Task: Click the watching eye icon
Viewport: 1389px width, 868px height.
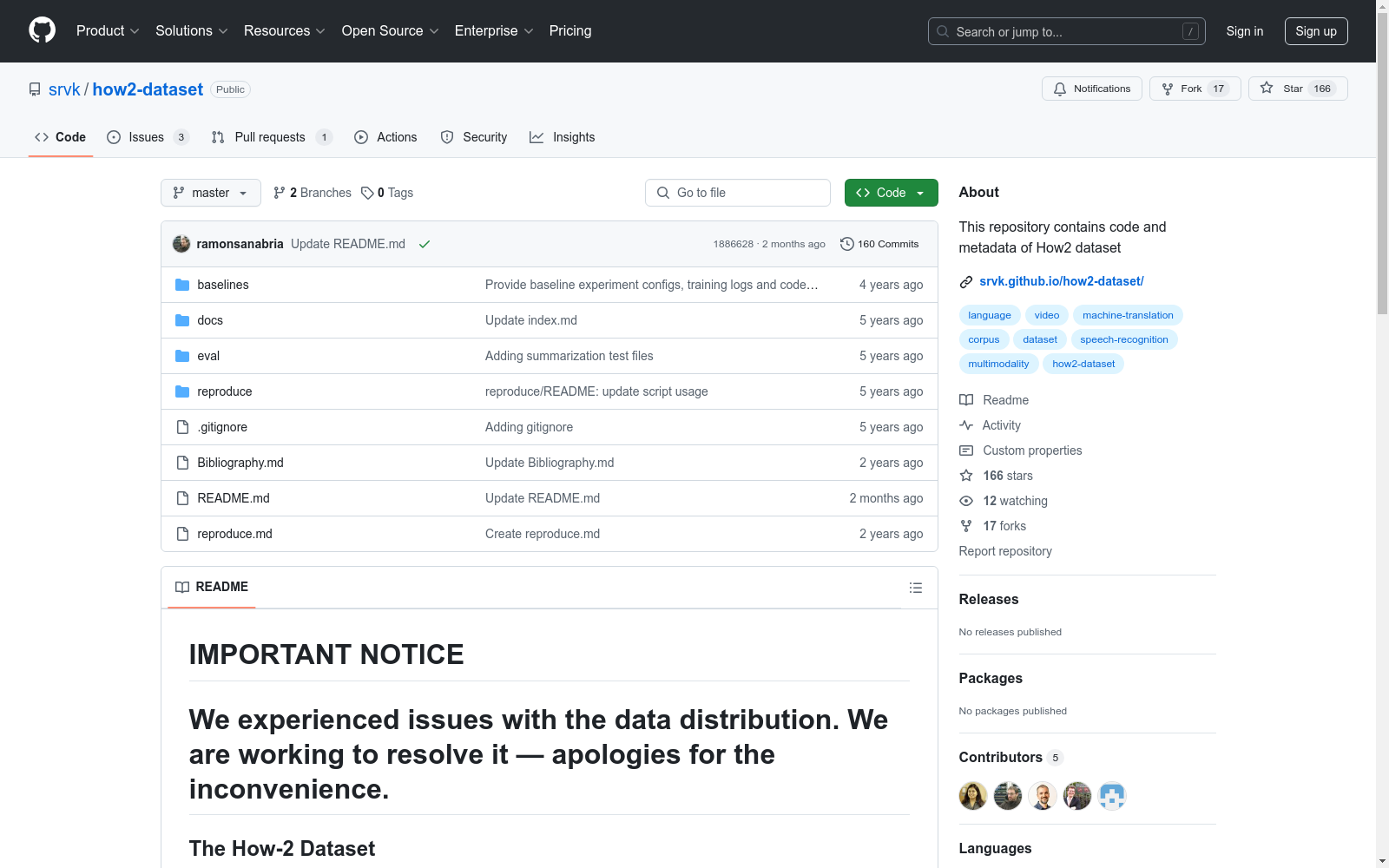Action: point(966,501)
